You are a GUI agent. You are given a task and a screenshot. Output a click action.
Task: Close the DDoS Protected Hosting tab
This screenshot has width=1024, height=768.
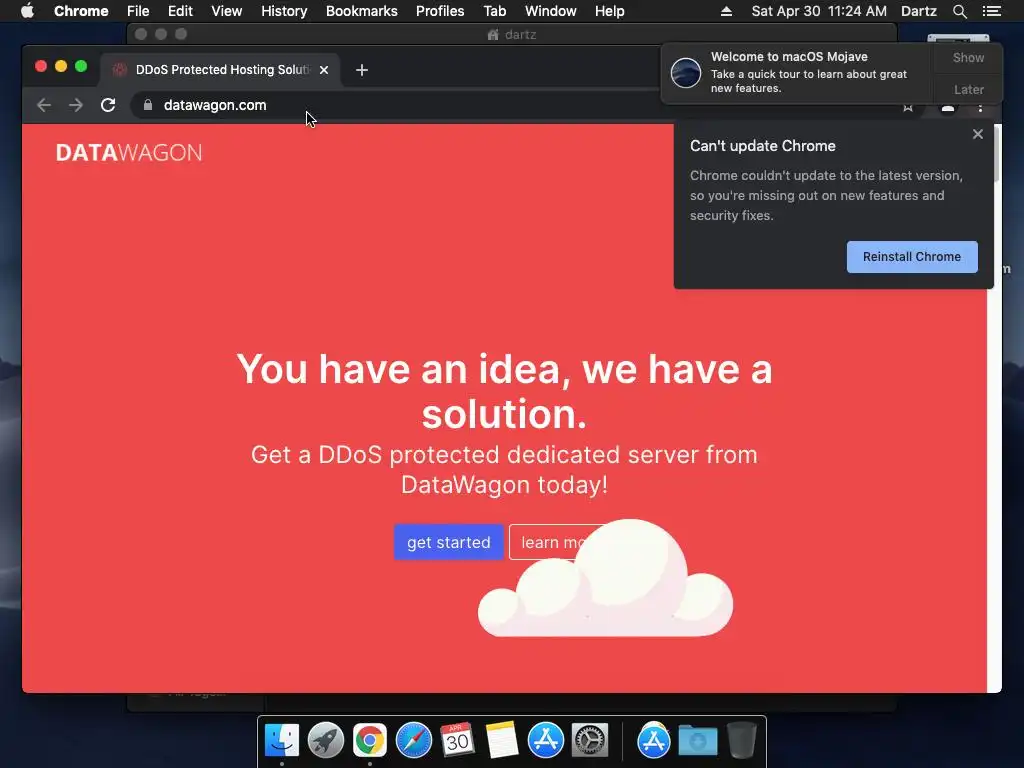tap(324, 70)
